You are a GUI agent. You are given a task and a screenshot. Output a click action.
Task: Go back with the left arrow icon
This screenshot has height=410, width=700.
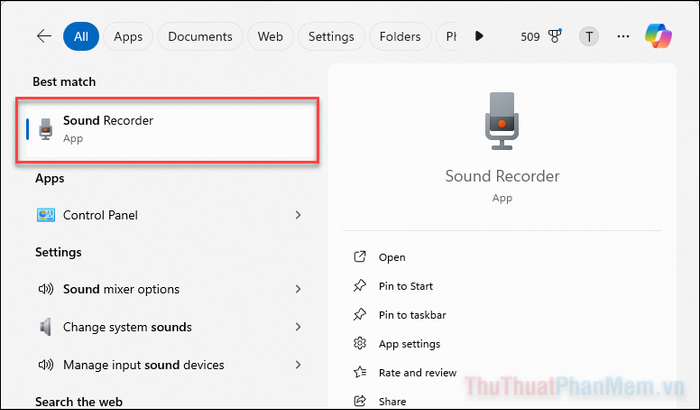[x=44, y=36]
